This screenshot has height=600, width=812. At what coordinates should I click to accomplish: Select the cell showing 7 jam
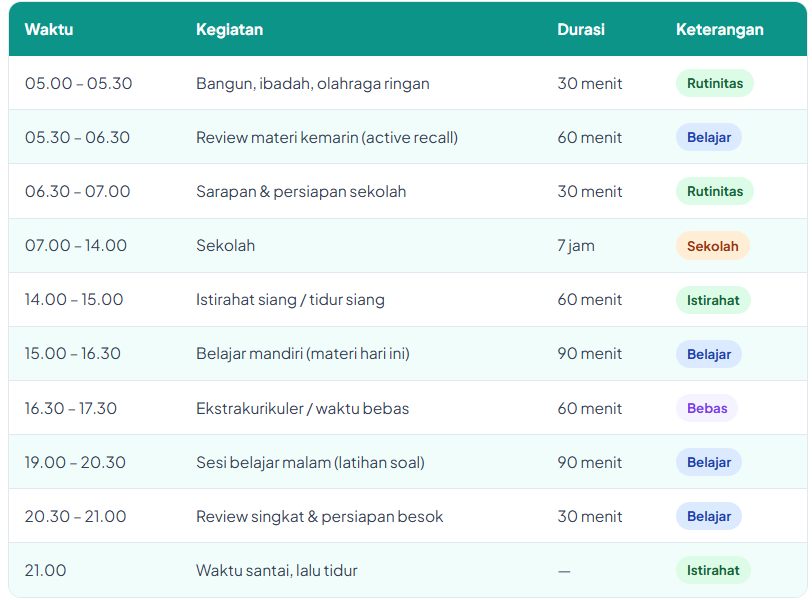point(574,245)
